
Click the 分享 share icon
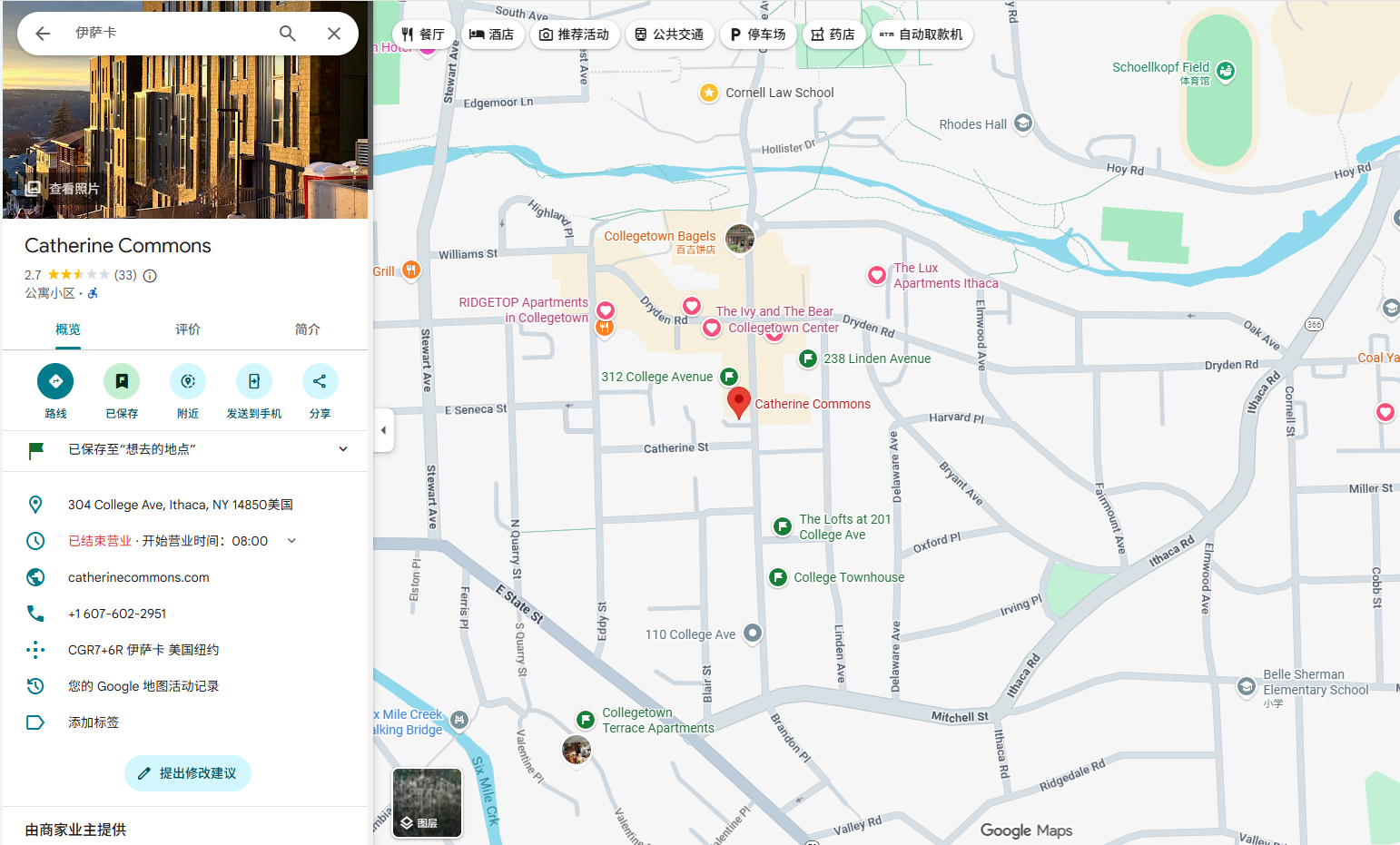(x=320, y=381)
